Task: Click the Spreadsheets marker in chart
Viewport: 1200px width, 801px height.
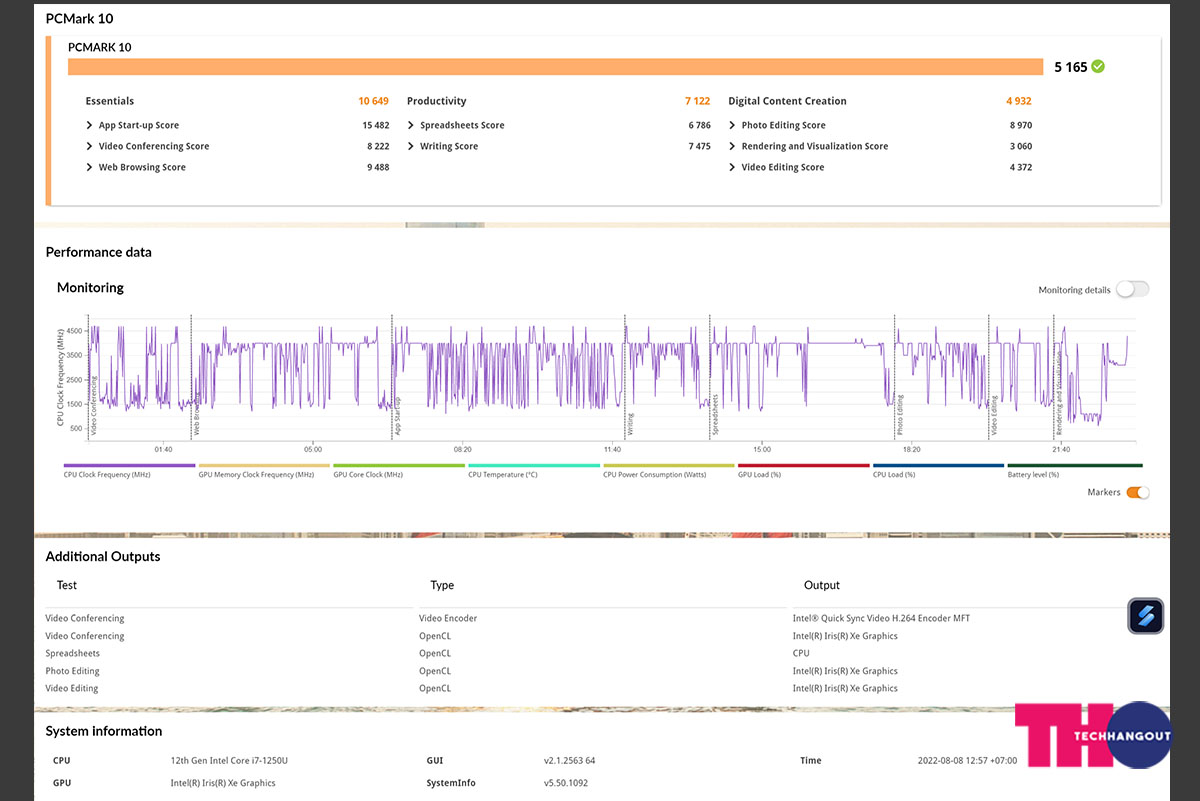Action: [715, 417]
